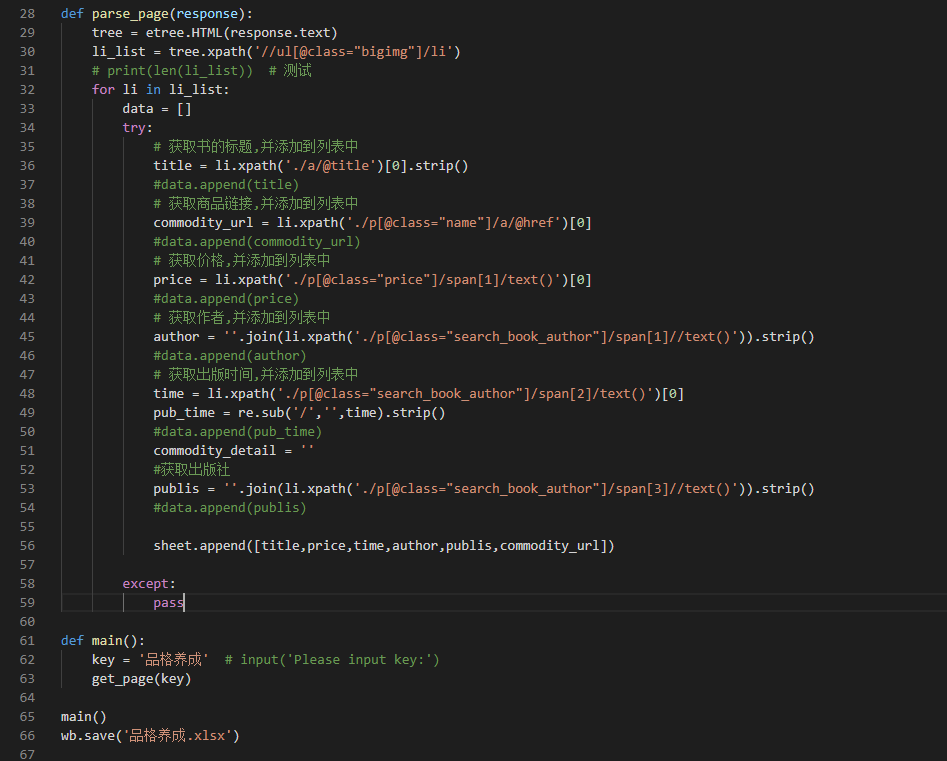Click 'main()' call on line 65
947x761 pixels.
84,717
